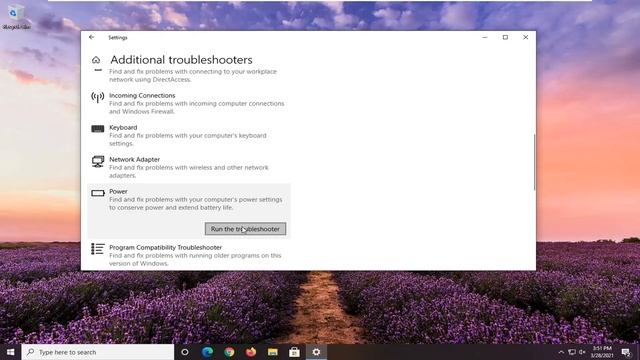
Task: Go back using the Settings back arrow
Action: click(91, 37)
